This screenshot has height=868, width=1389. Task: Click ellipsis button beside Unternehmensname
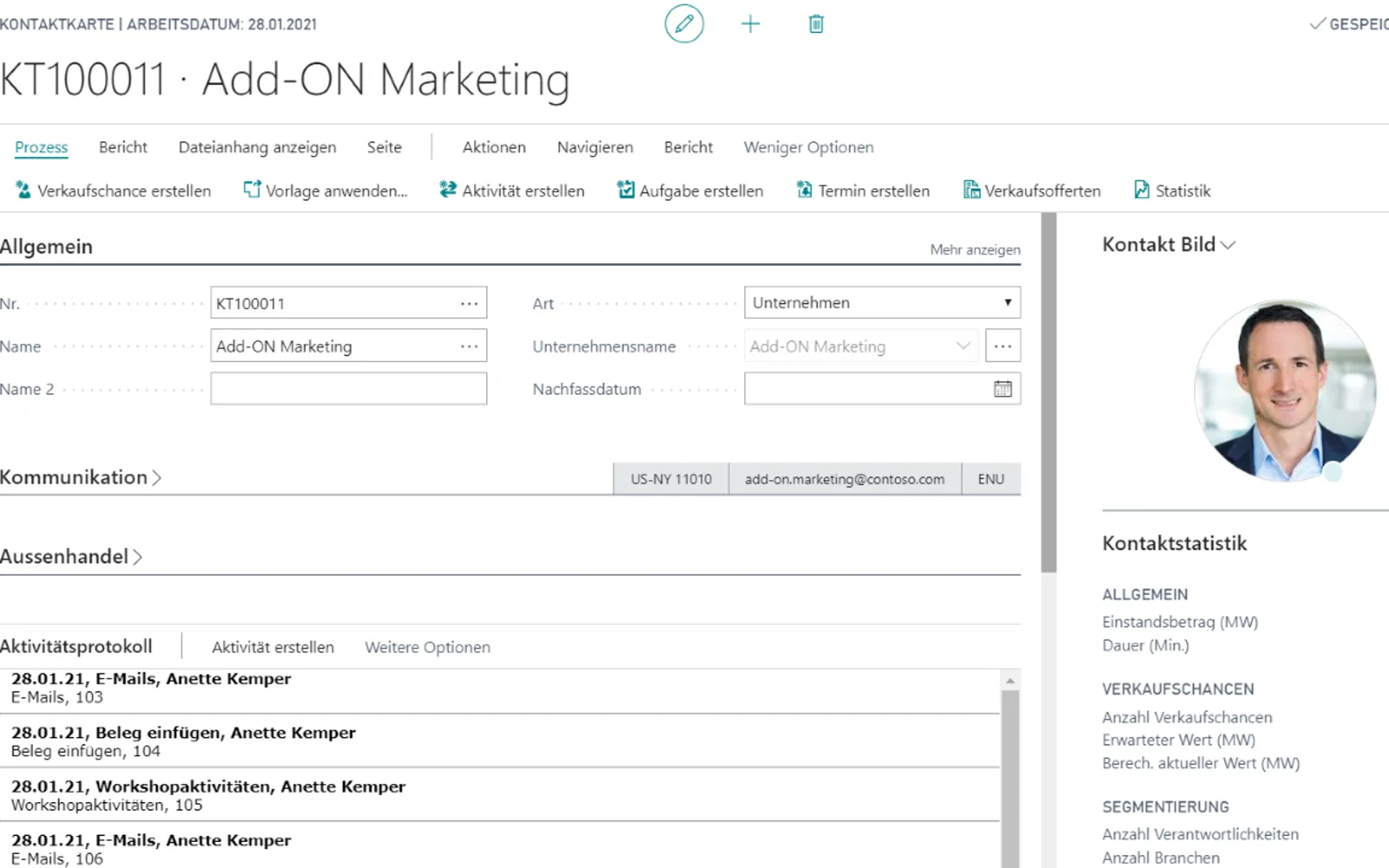coord(1003,345)
